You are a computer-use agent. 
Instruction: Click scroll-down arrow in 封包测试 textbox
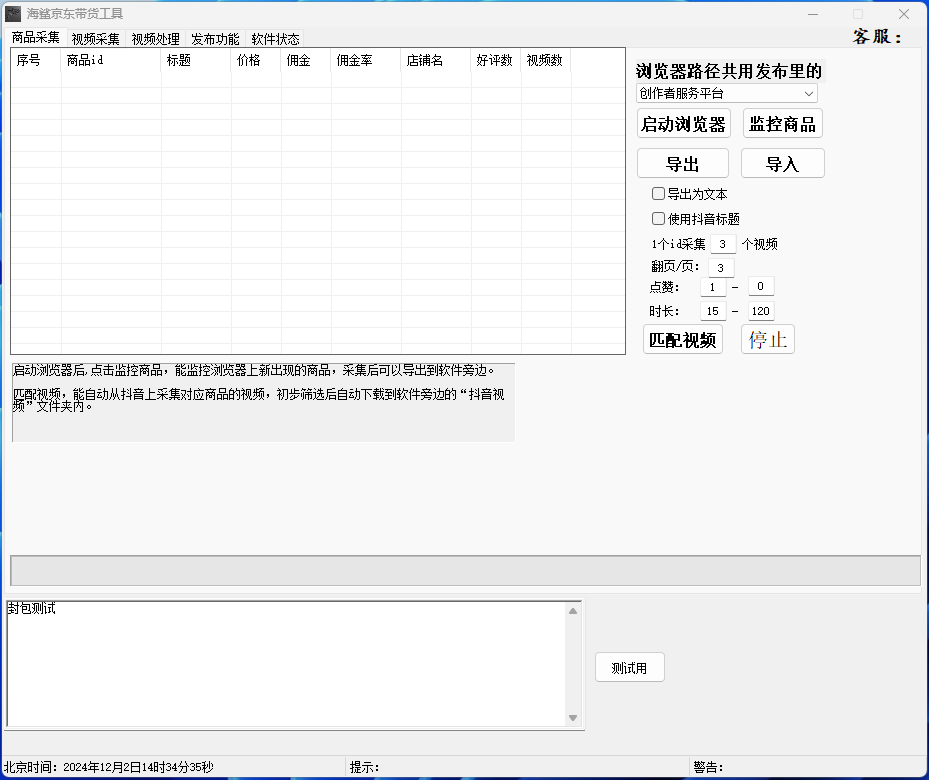point(573,717)
